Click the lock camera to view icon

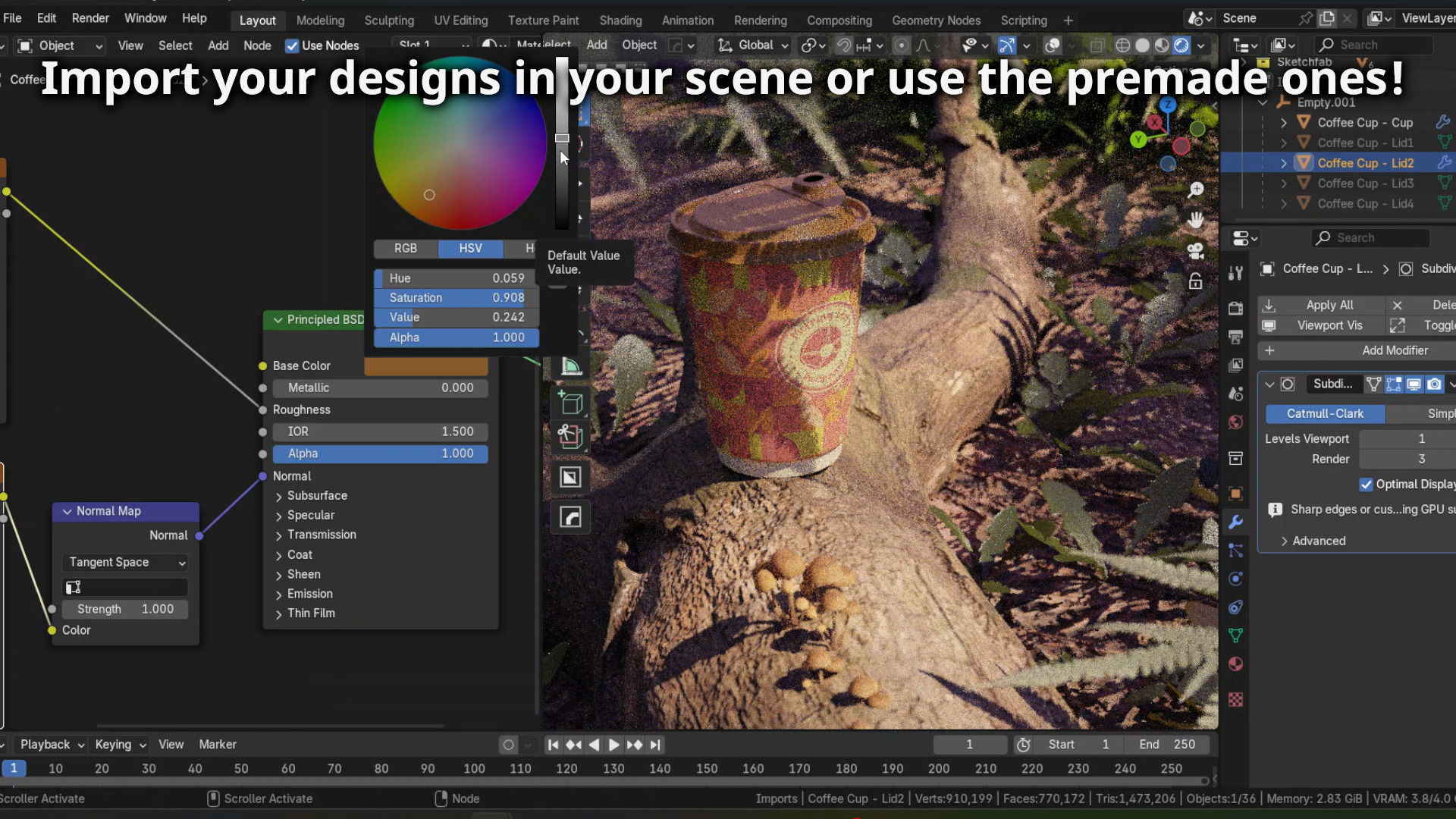point(1196,282)
